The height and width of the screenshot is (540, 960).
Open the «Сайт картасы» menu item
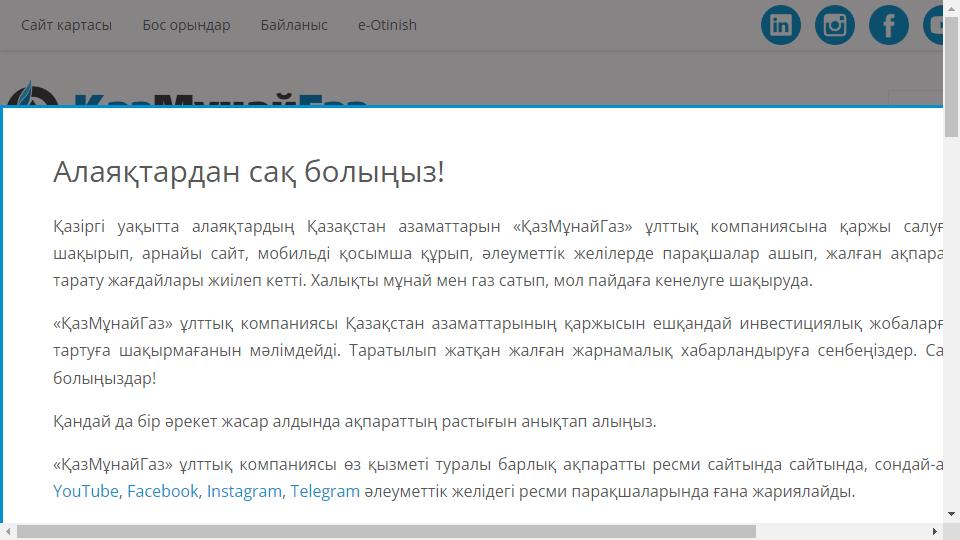[x=66, y=25]
